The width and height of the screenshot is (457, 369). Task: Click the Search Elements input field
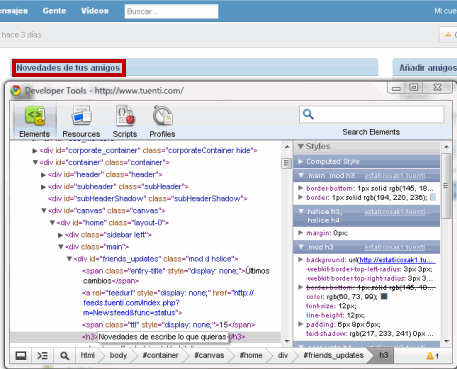pos(371,114)
